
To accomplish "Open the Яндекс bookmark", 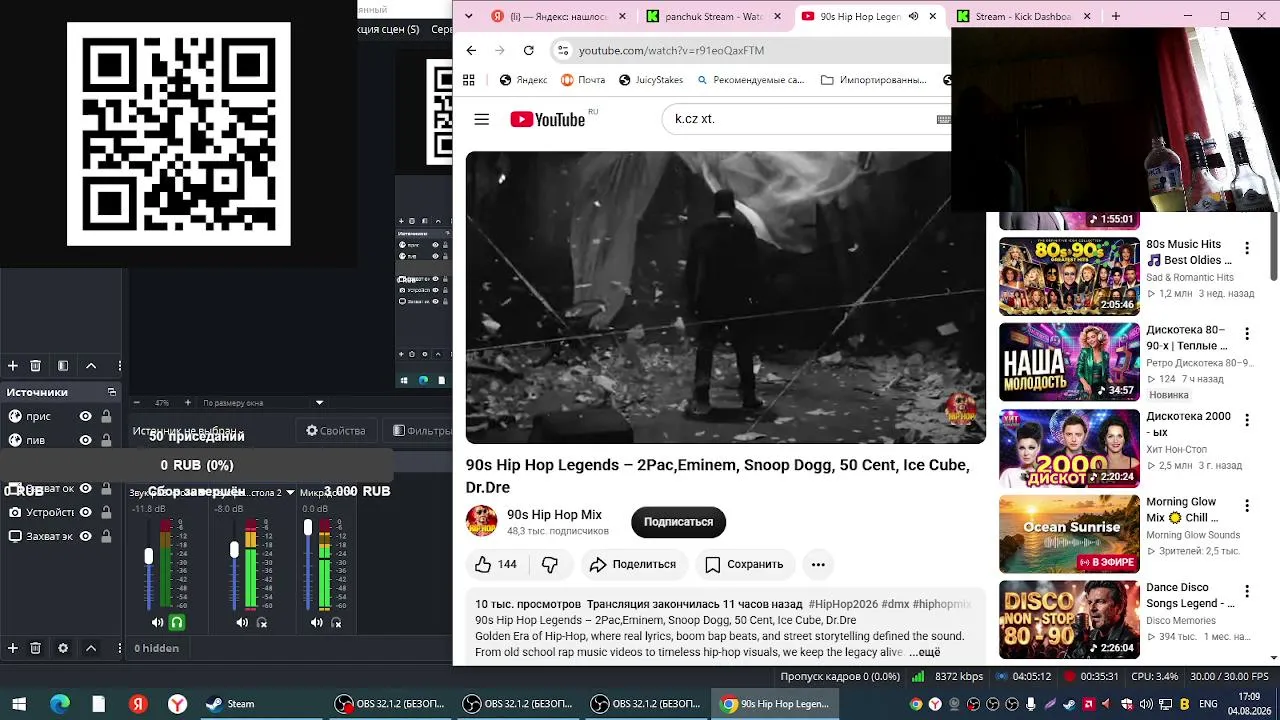I will (x=523, y=80).
